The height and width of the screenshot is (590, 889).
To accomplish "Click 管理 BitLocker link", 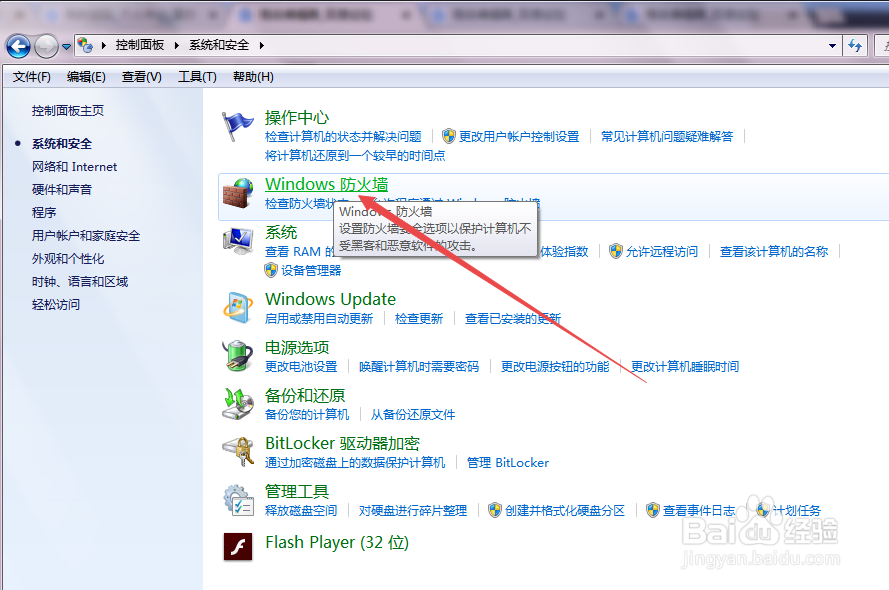I will coord(508,462).
